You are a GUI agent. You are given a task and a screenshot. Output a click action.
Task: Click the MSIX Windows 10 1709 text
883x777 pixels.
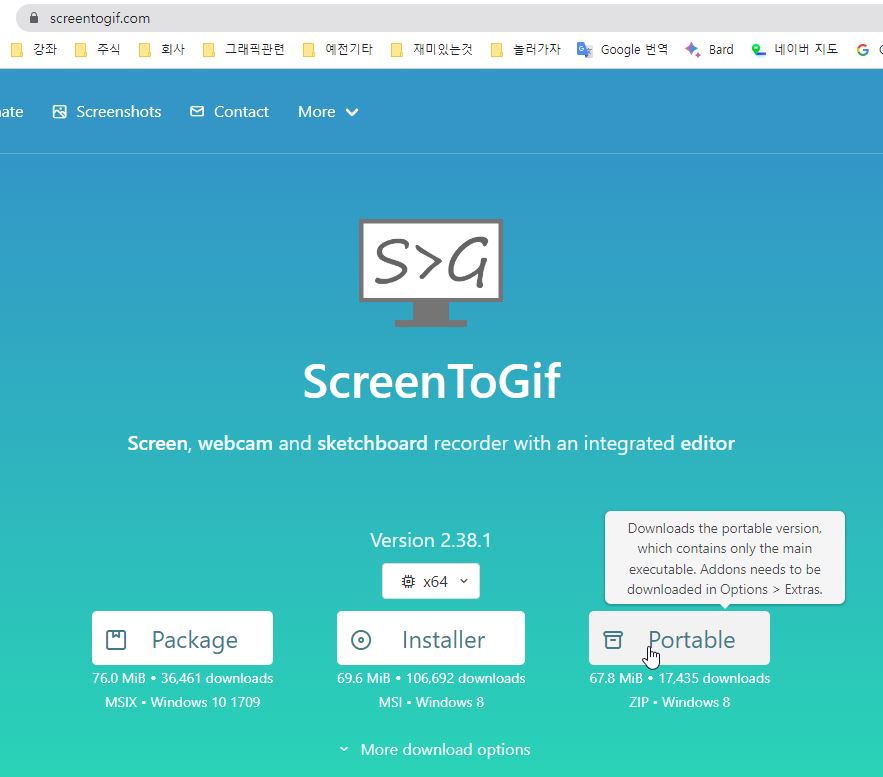(182, 702)
